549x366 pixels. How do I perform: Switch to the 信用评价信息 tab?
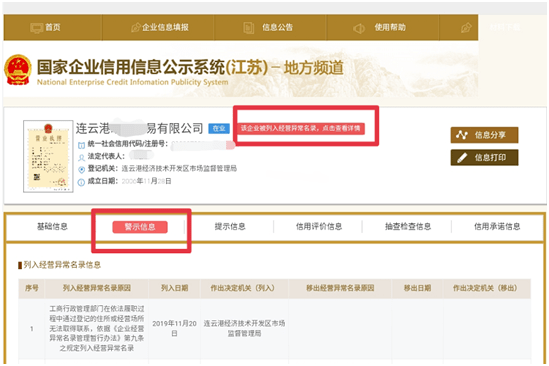[x=319, y=227]
